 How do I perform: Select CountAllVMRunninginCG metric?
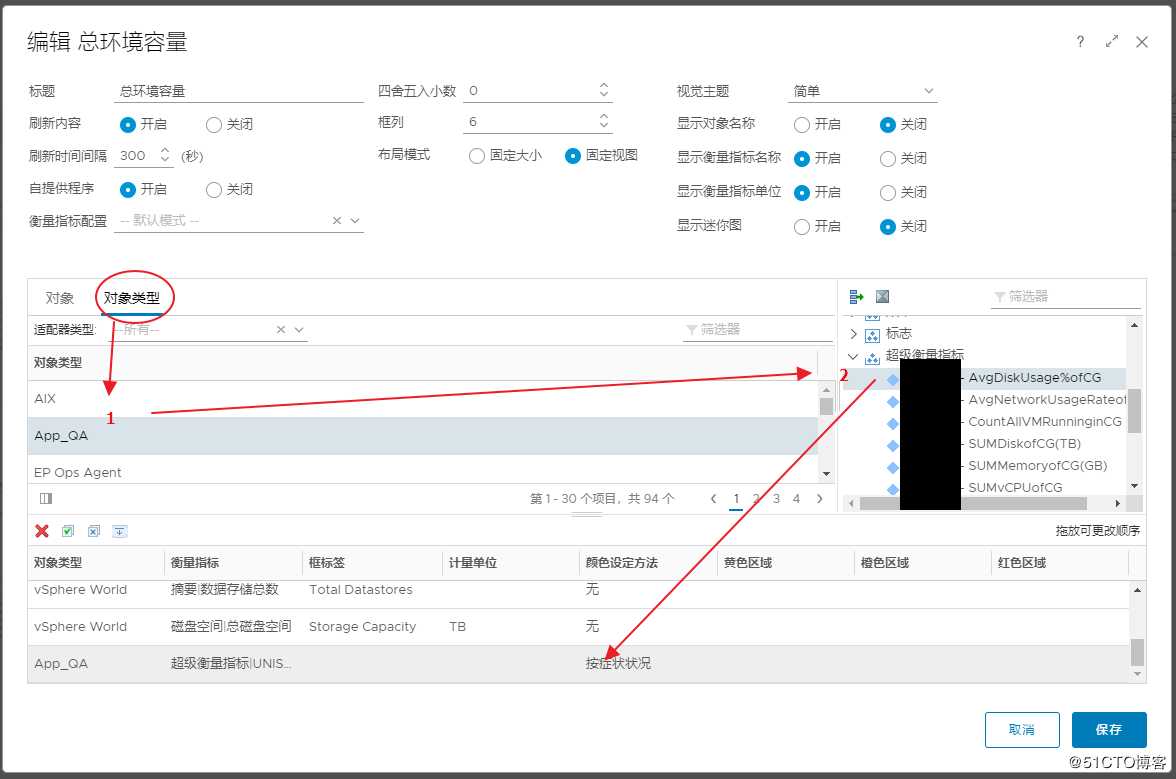[x=1045, y=421]
